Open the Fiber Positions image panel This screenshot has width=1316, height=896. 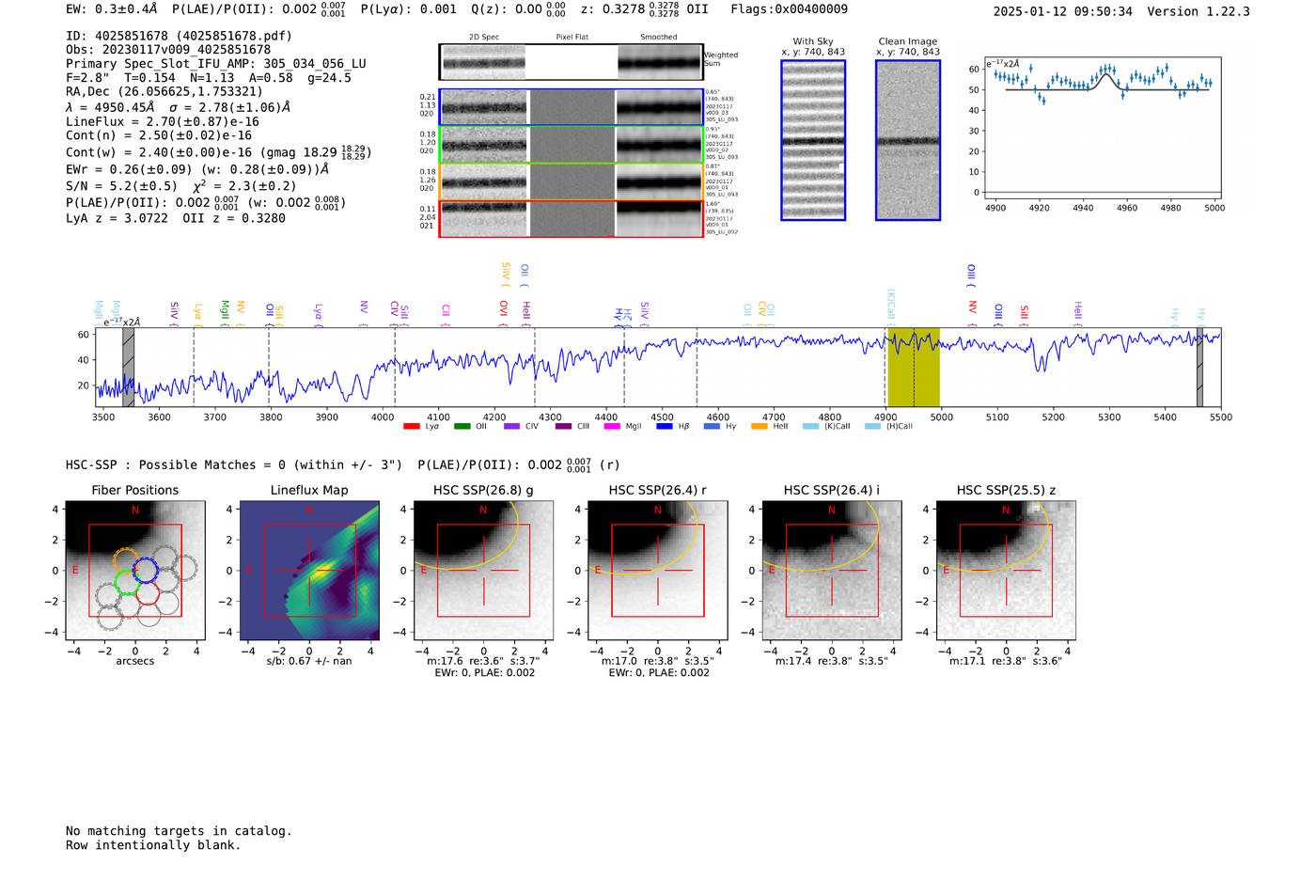pos(135,571)
